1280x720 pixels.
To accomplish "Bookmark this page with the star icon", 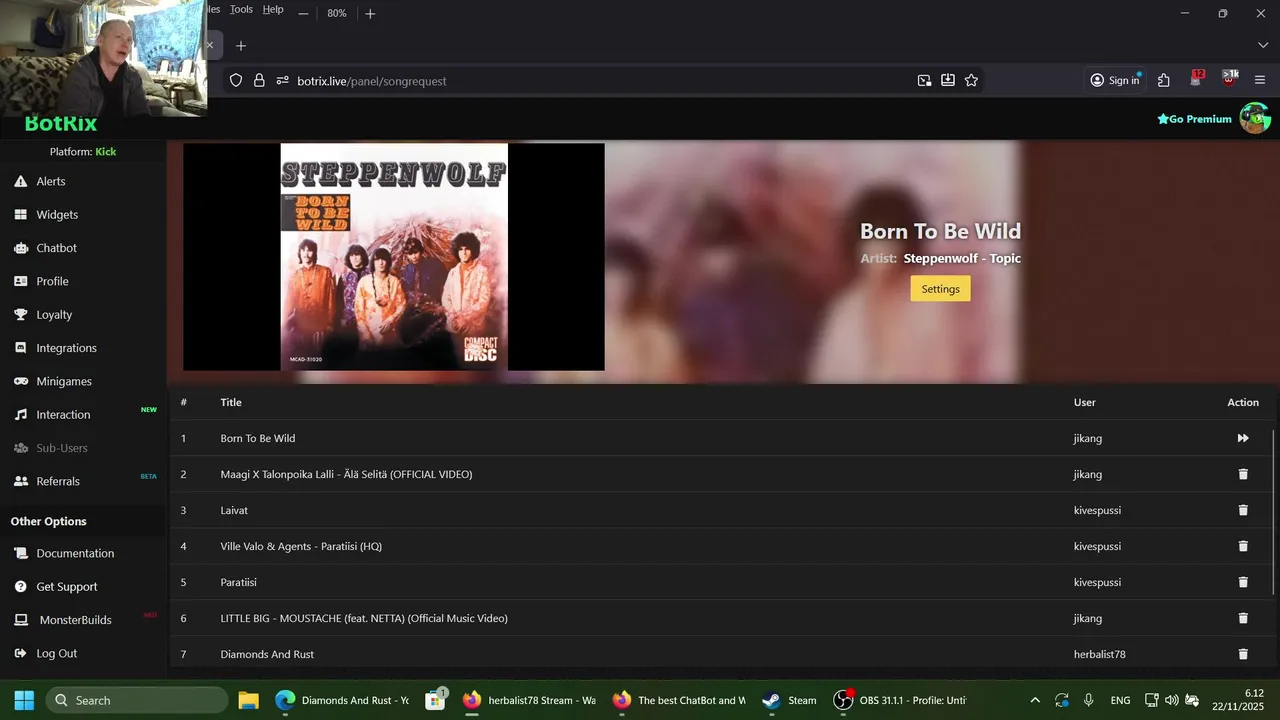I will (971, 80).
